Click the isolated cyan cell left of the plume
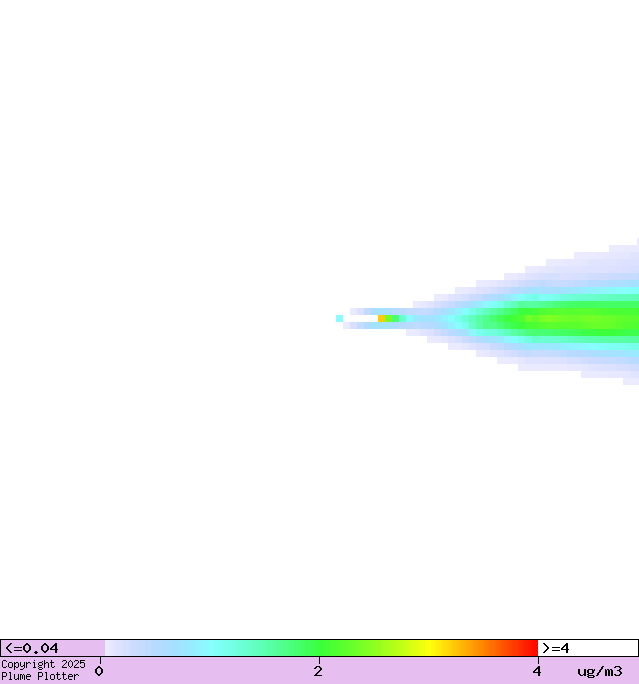639x684 pixels. (x=339, y=318)
